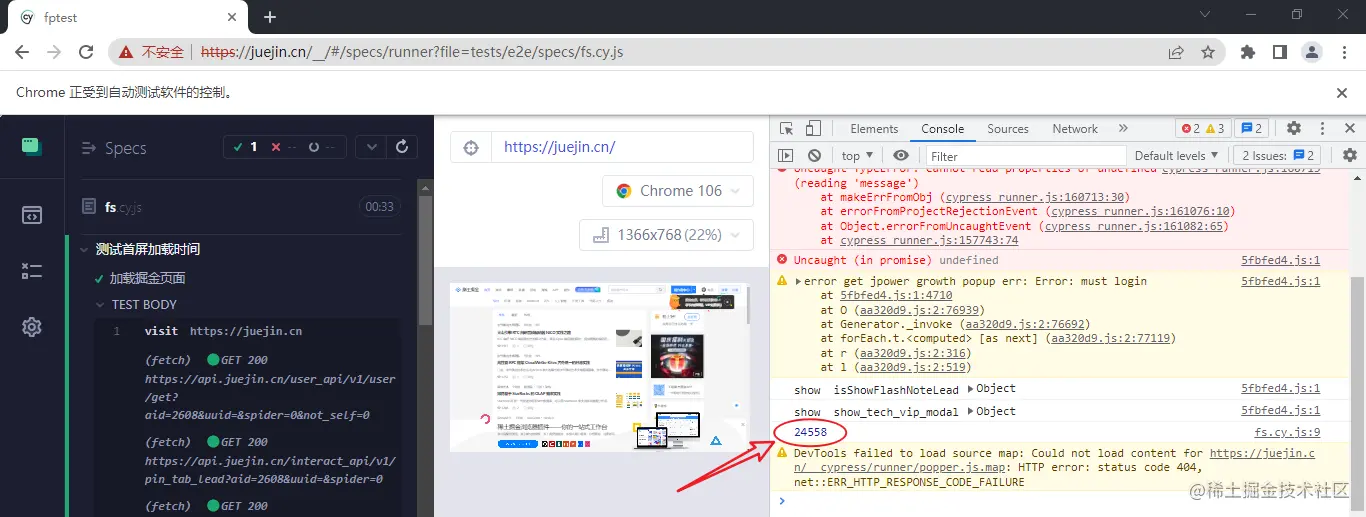Open the Chrome profile avatar

[x=1311, y=52]
